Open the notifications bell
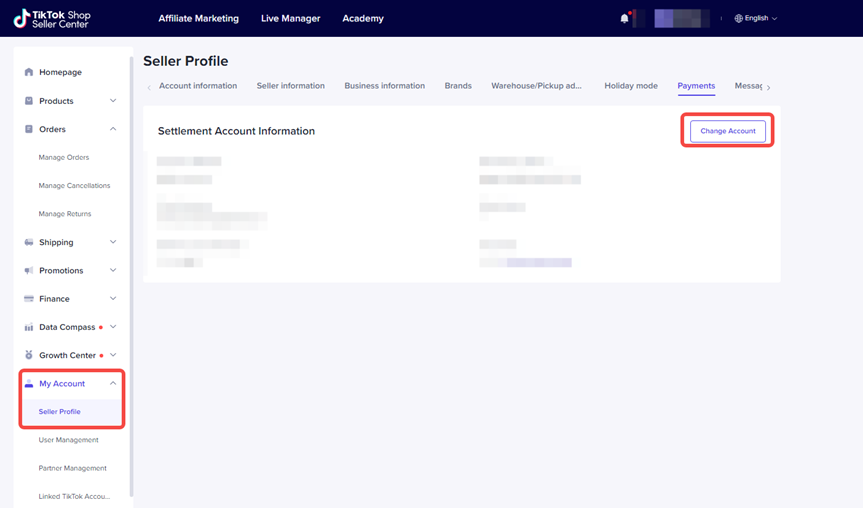The height and width of the screenshot is (508, 863). [x=624, y=18]
